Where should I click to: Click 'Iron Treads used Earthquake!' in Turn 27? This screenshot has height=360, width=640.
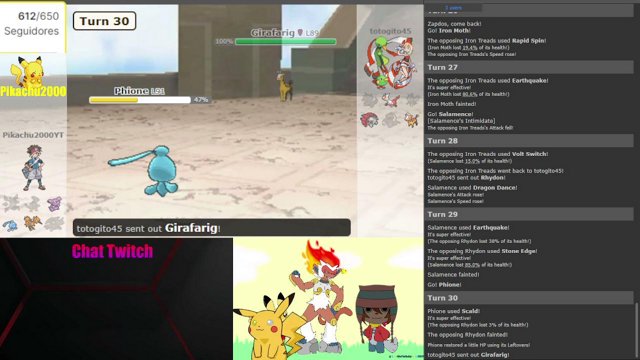pos(488,81)
